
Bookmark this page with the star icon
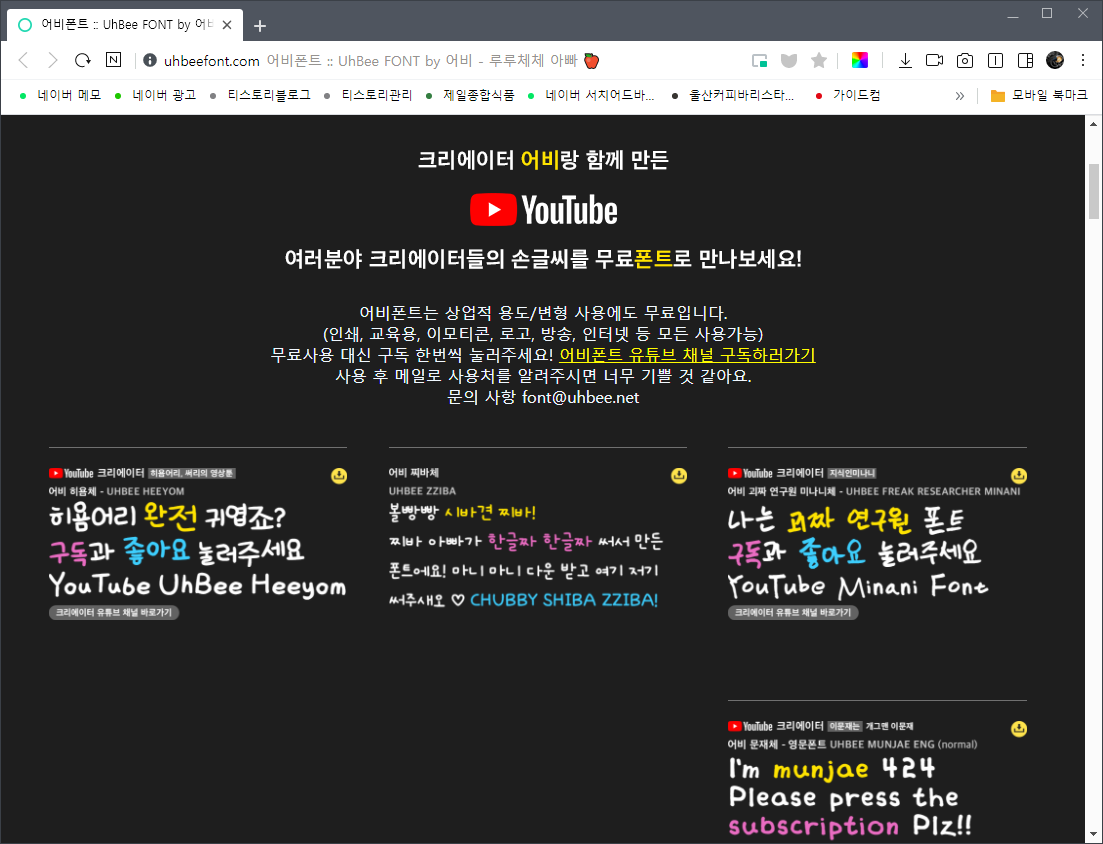click(818, 60)
